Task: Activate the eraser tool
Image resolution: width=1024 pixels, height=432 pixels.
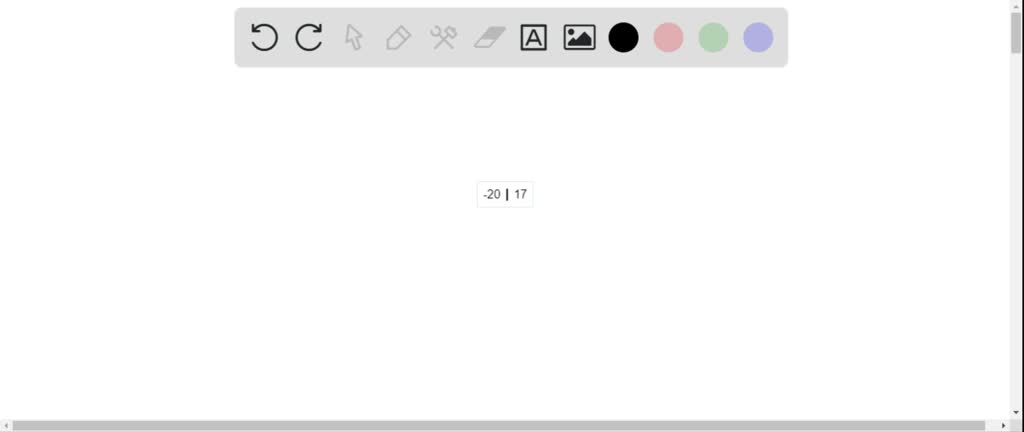Action: point(490,37)
